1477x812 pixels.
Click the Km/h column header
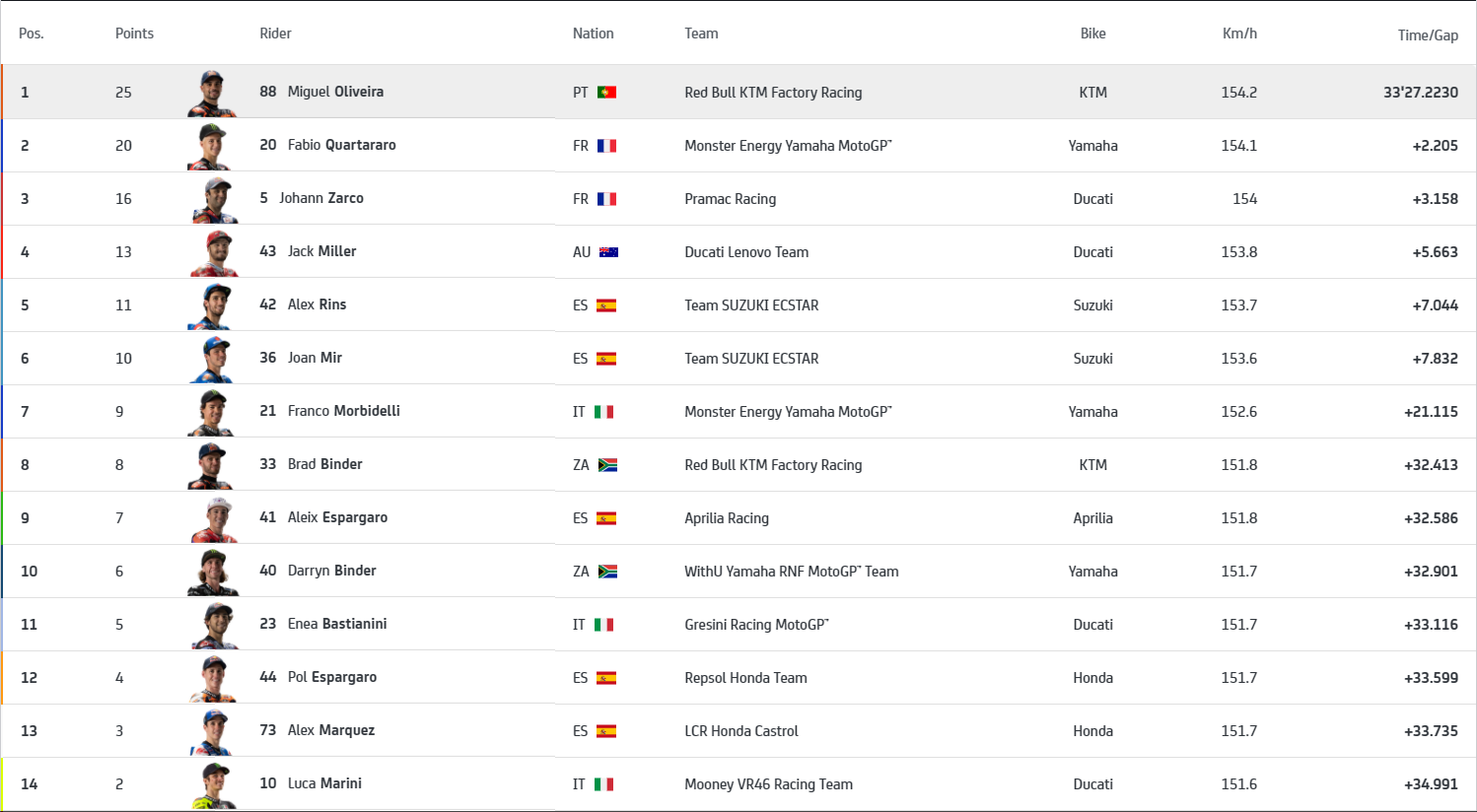tap(1239, 34)
